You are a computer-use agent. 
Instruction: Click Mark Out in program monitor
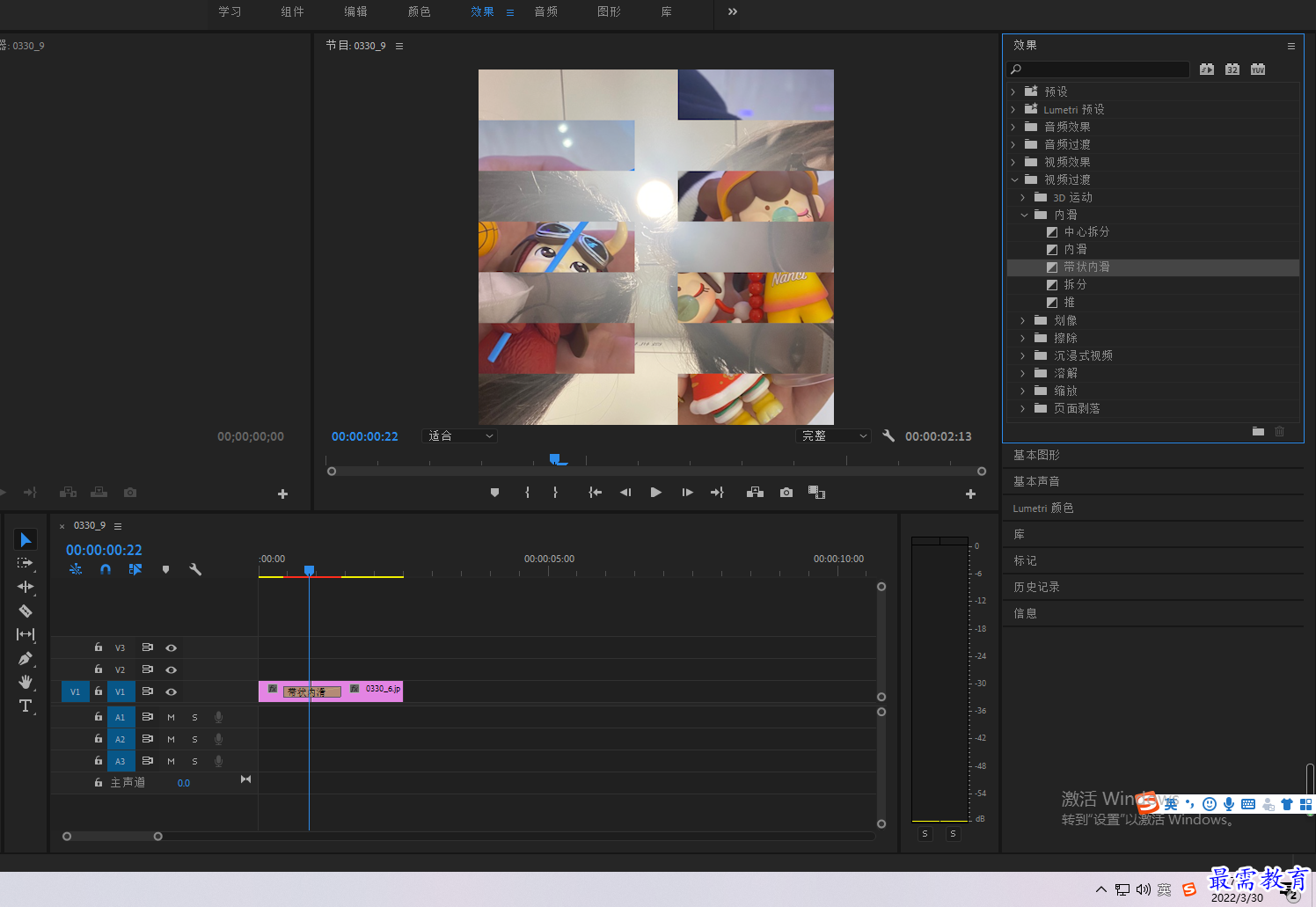[x=555, y=493]
